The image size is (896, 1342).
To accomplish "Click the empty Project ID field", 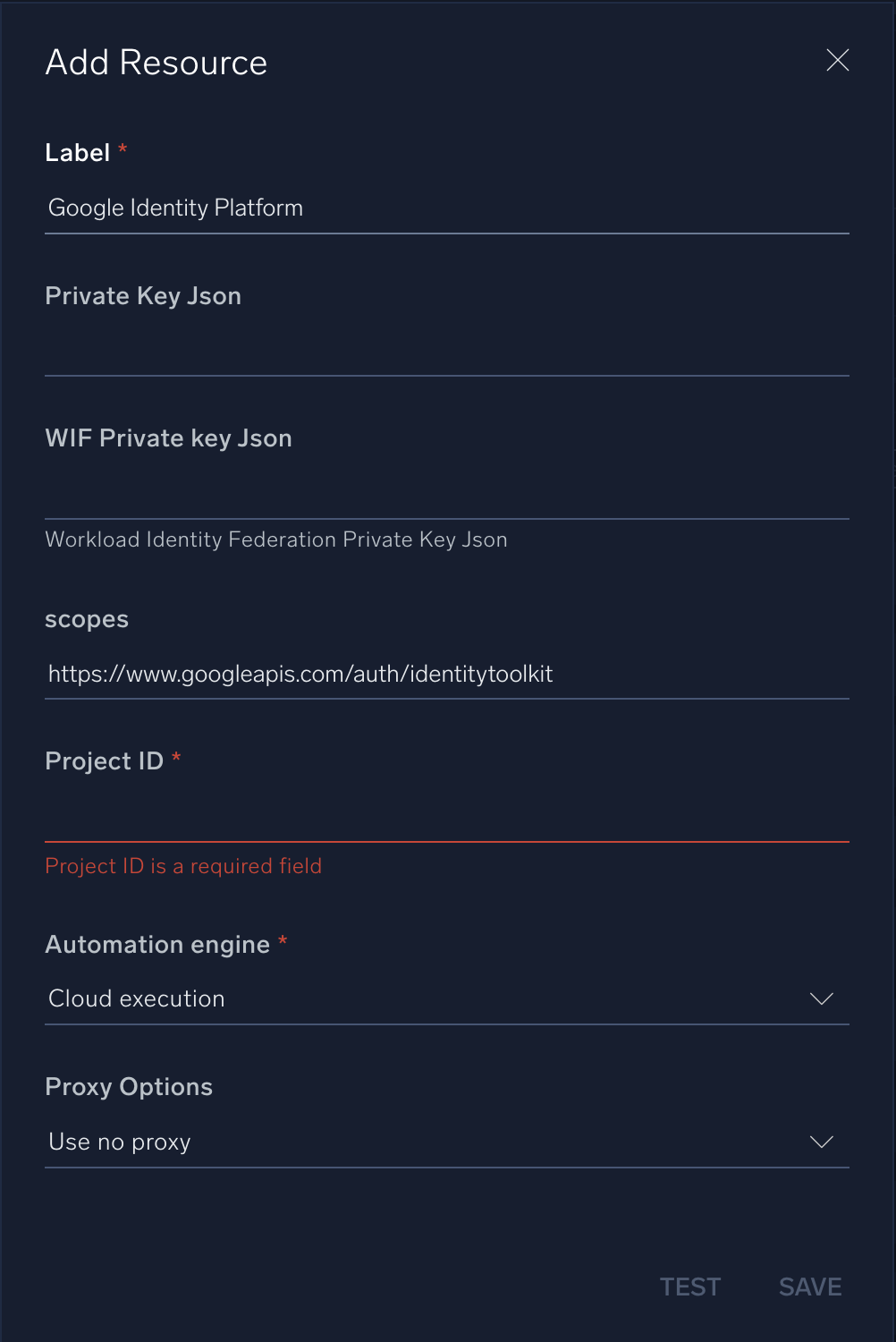I will (x=447, y=816).
